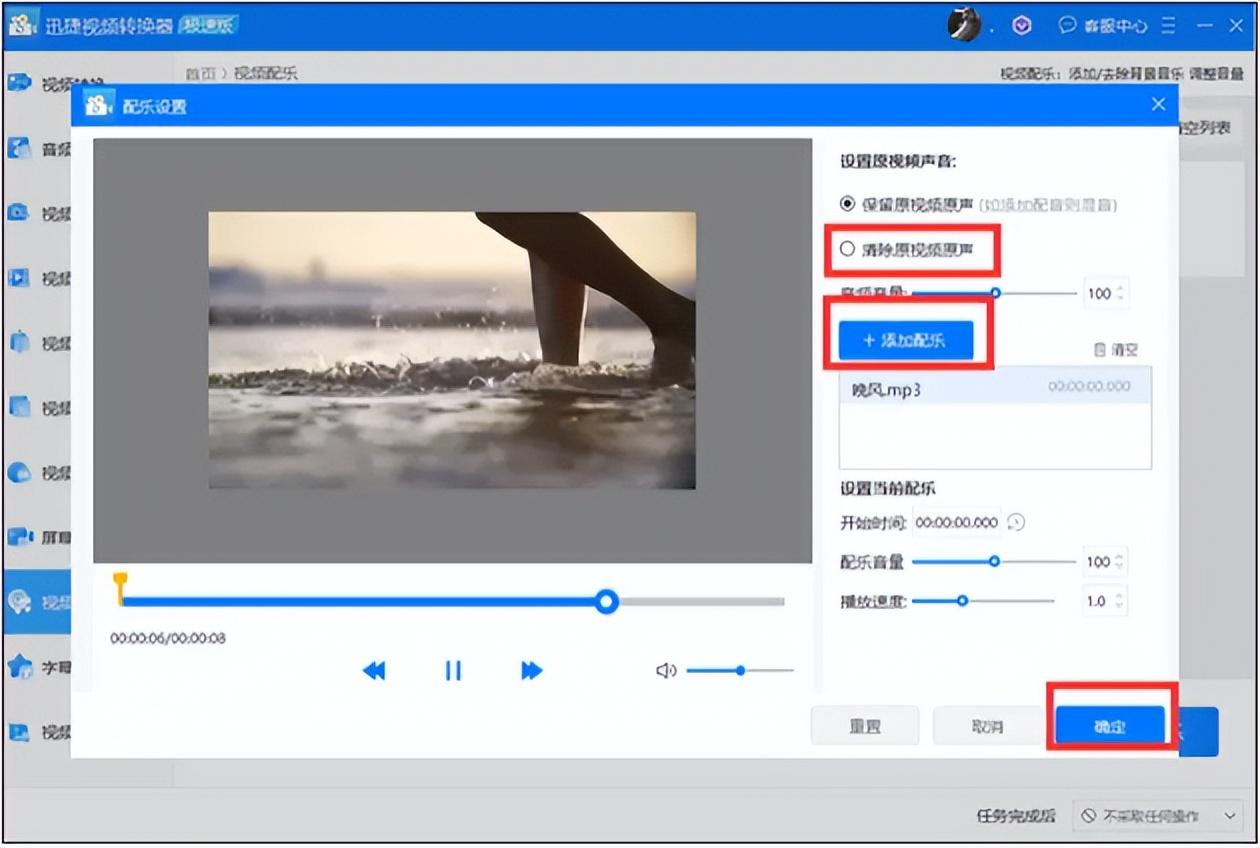Viewport: 1260px width, 848px height.
Task: Click the 音频音量 value field showing 100
Action: point(1099,293)
